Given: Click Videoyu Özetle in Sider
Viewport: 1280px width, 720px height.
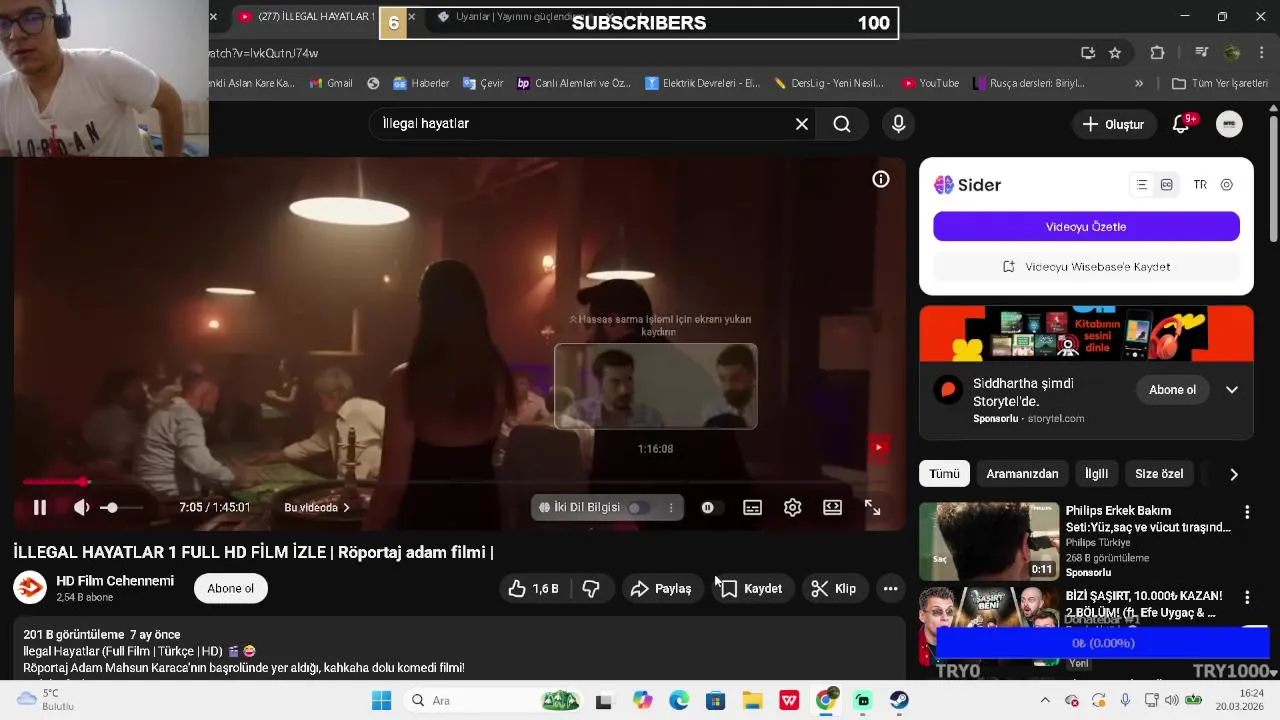Looking at the screenshot, I should (x=1086, y=227).
